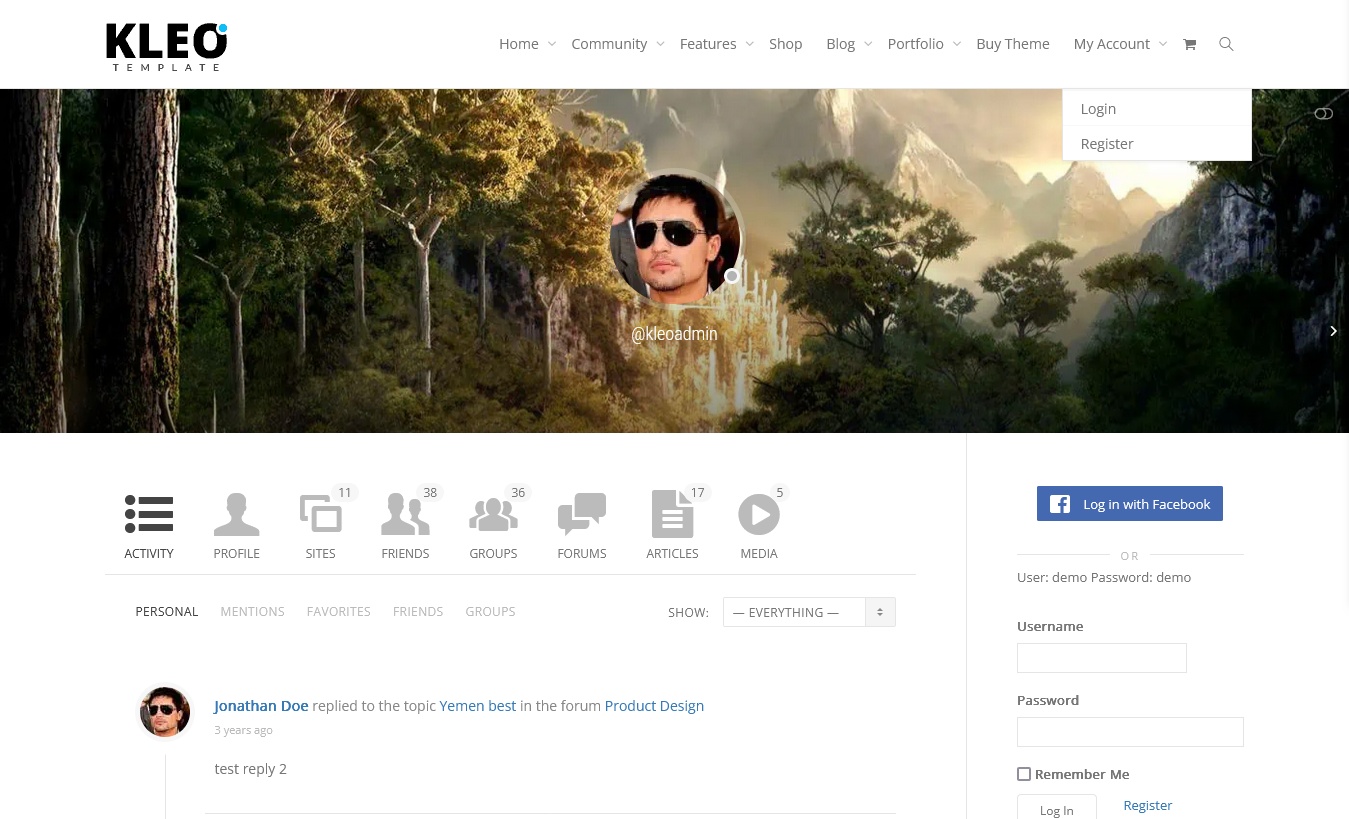Viewport: 1349px width, 819px height.
Task: Switch to the Favorites activity tab
Action: [338, 611]
